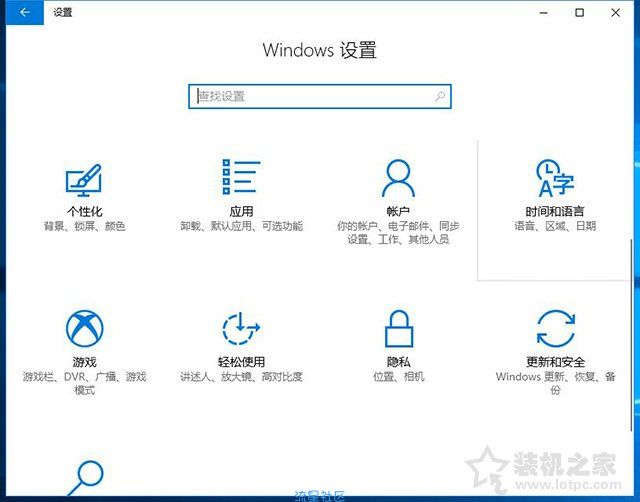Open the 时间和语言 clock icon
The width and height of the screenshot is (640, 502).
554,178
